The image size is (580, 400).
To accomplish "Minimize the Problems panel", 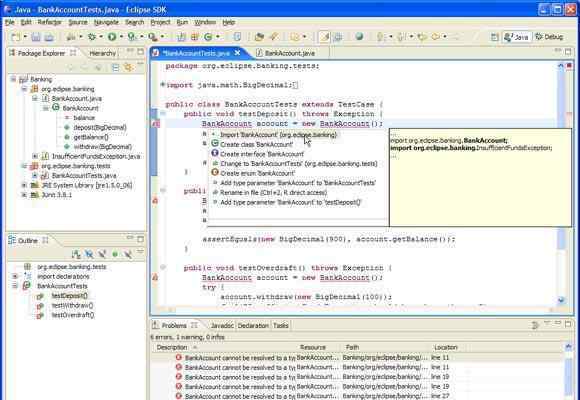I will pos(558,324).
